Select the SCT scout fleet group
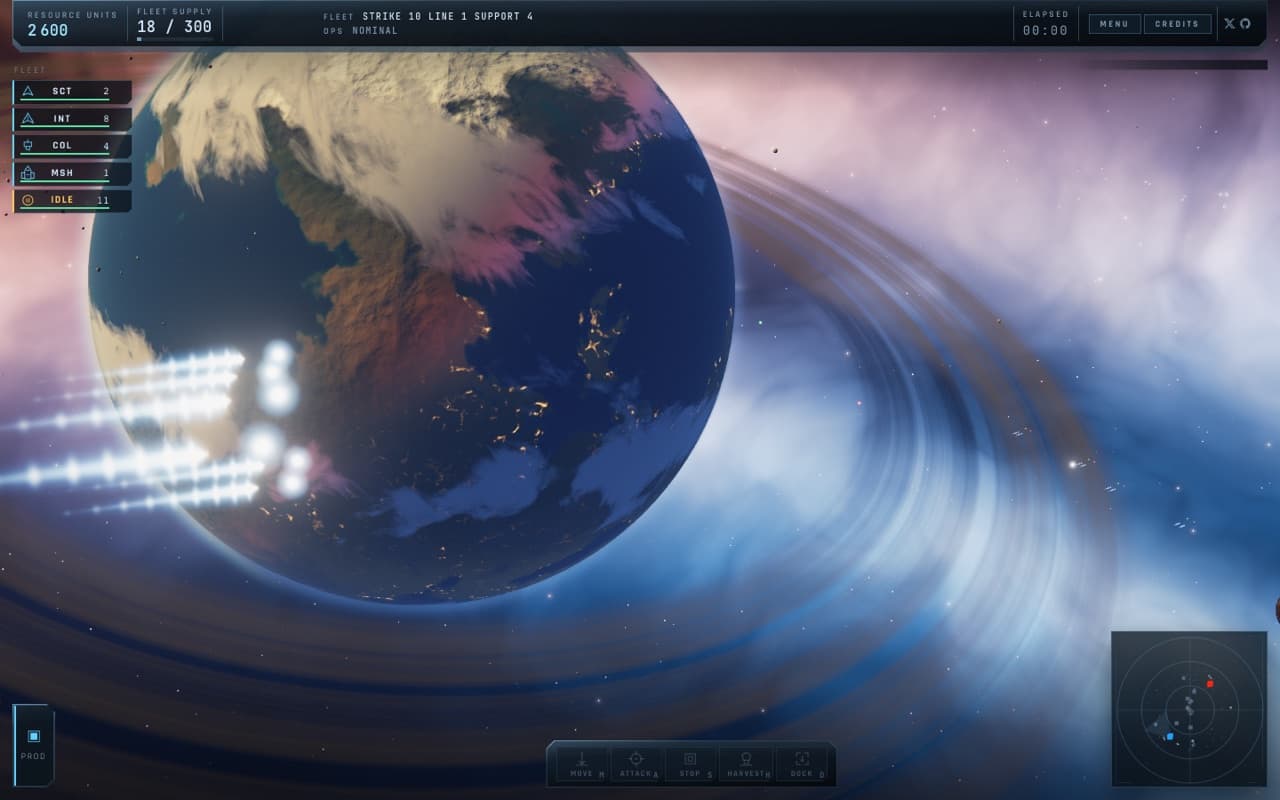The height and width of the screenshot is (800, 1280). pos(72,91)
